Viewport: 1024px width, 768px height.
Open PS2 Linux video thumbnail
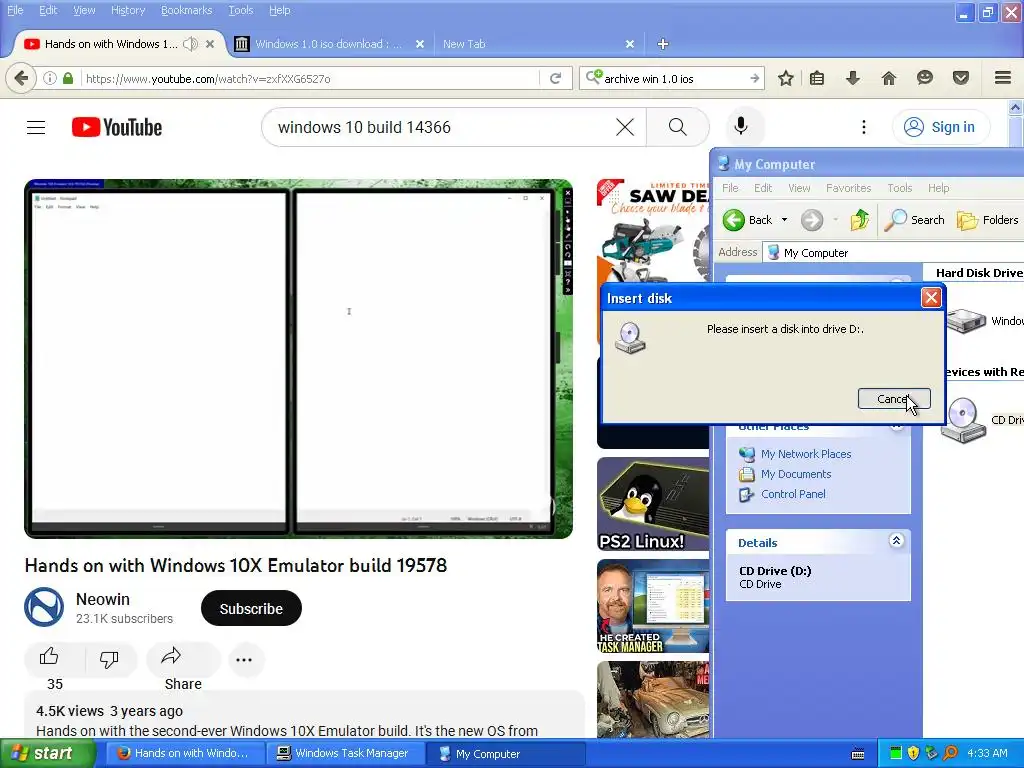pyautogui.click(x=653, y=504)
